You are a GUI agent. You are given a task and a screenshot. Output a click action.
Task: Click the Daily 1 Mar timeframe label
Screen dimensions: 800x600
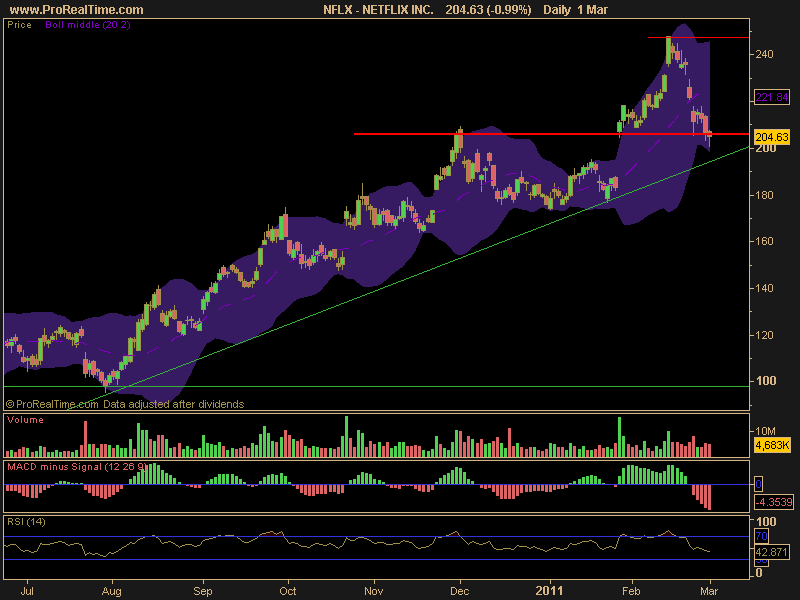pyautogui.click(x=576, y=10)
